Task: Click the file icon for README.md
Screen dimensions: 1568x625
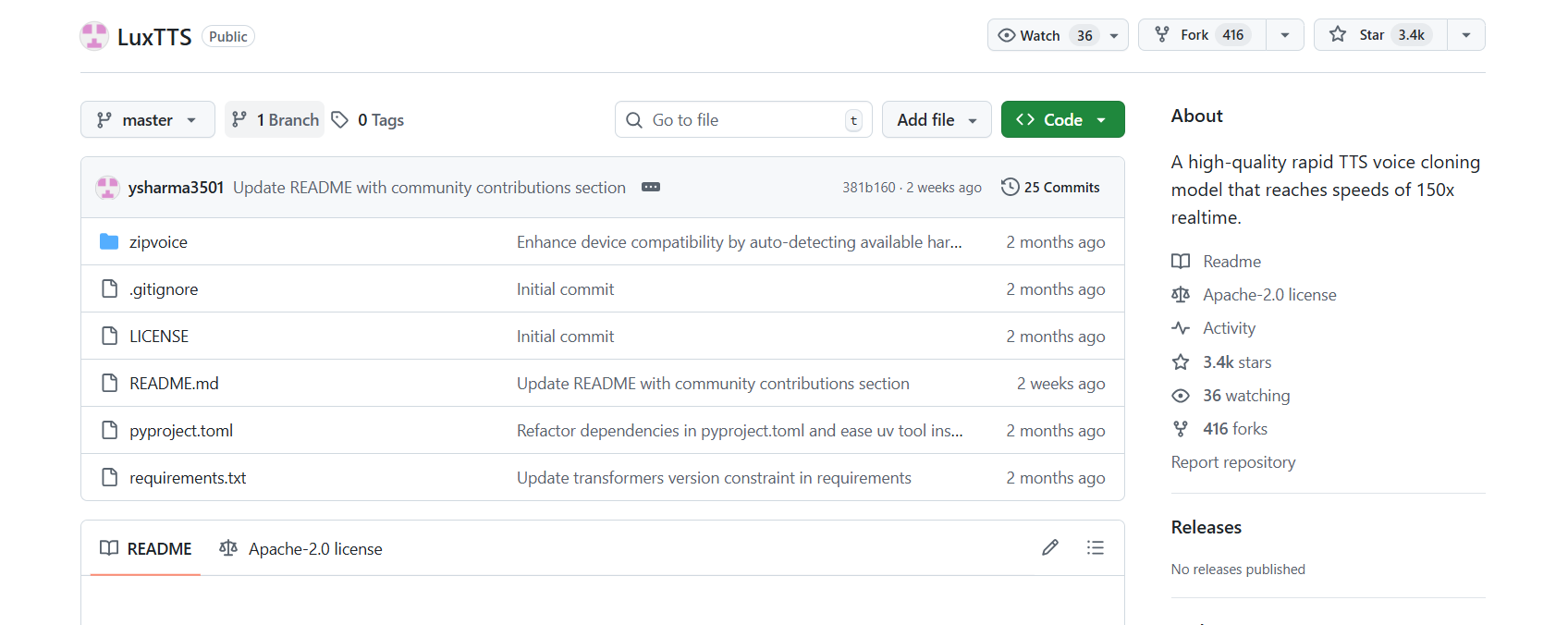Action: pyautogui.click(x=109, y=383)
